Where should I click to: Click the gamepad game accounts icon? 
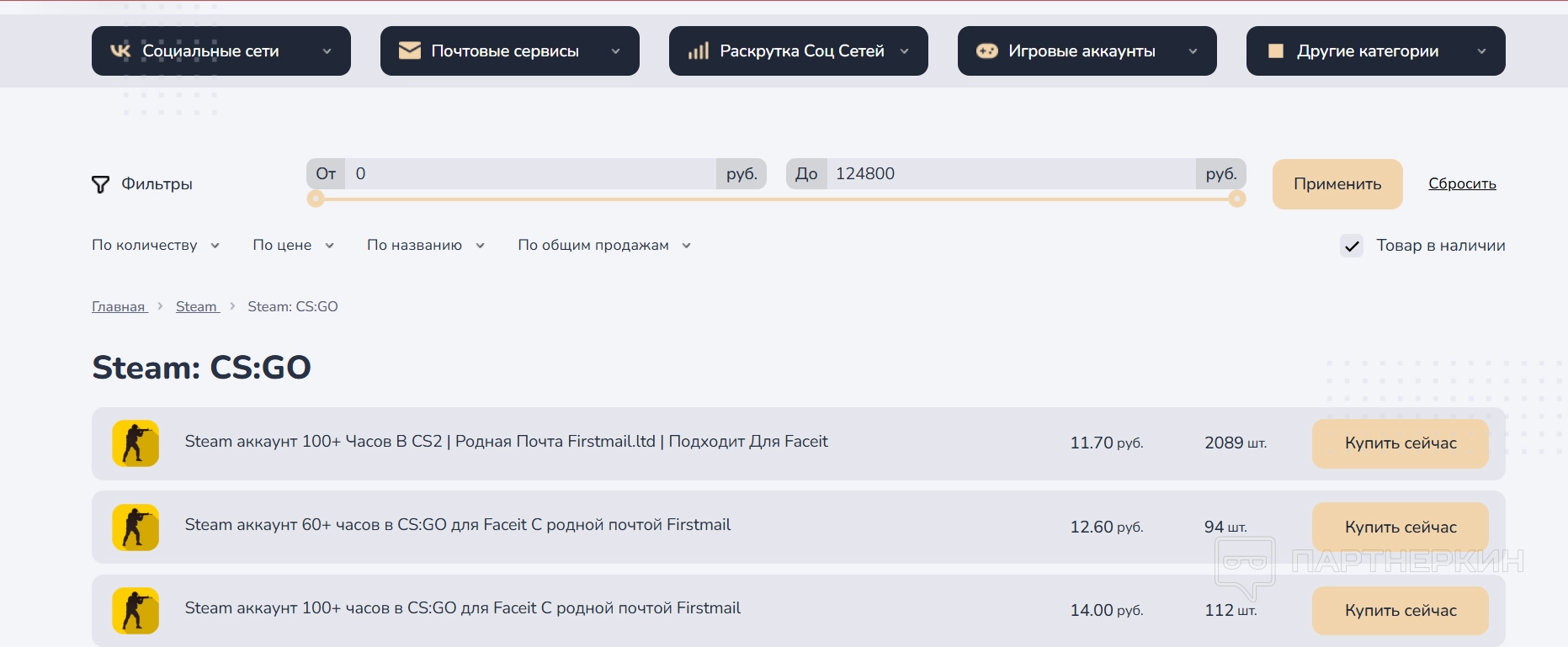986,51
